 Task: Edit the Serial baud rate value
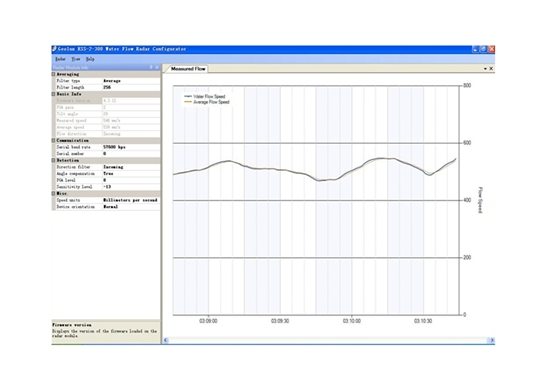click(131, 147)
